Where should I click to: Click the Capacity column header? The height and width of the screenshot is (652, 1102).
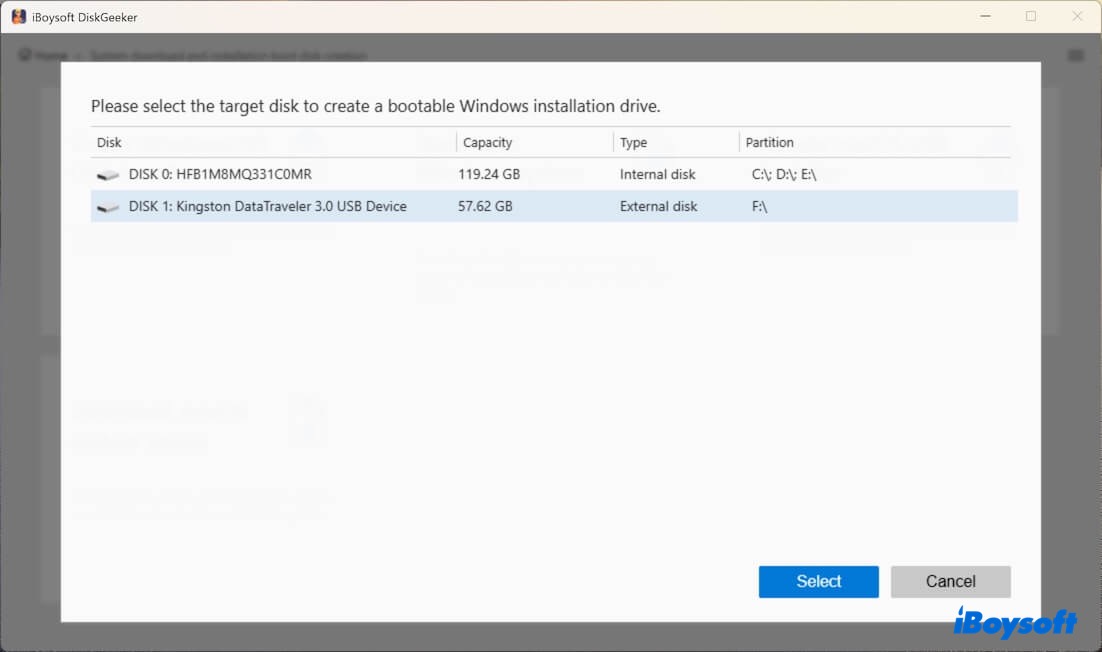(487, 143)
